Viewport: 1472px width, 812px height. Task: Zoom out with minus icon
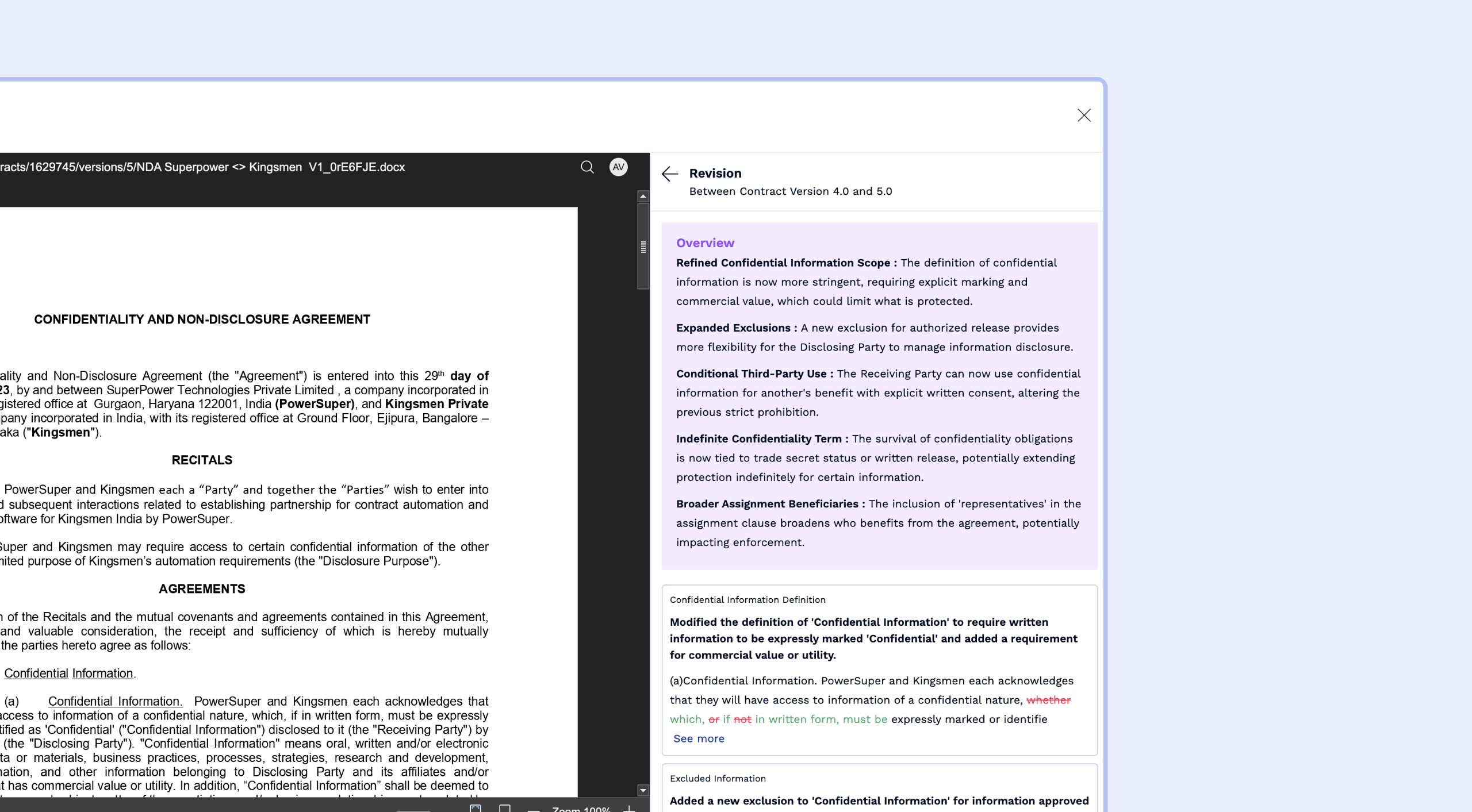pos(534,809)
